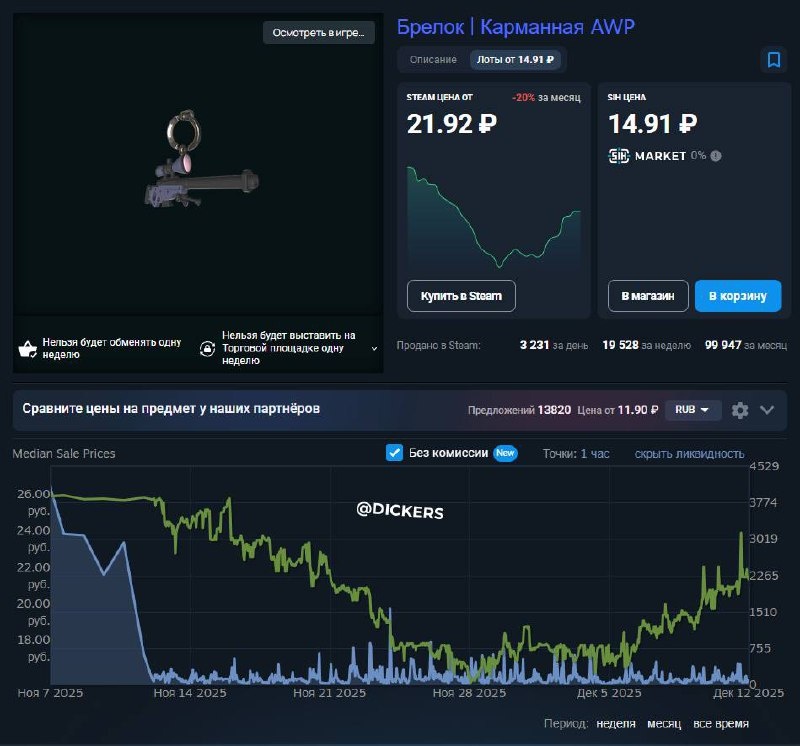Image resolution: width=800 pixels, height=746 pixels.
Task: Click the Steam price mini chart
Action: (493, 216)
